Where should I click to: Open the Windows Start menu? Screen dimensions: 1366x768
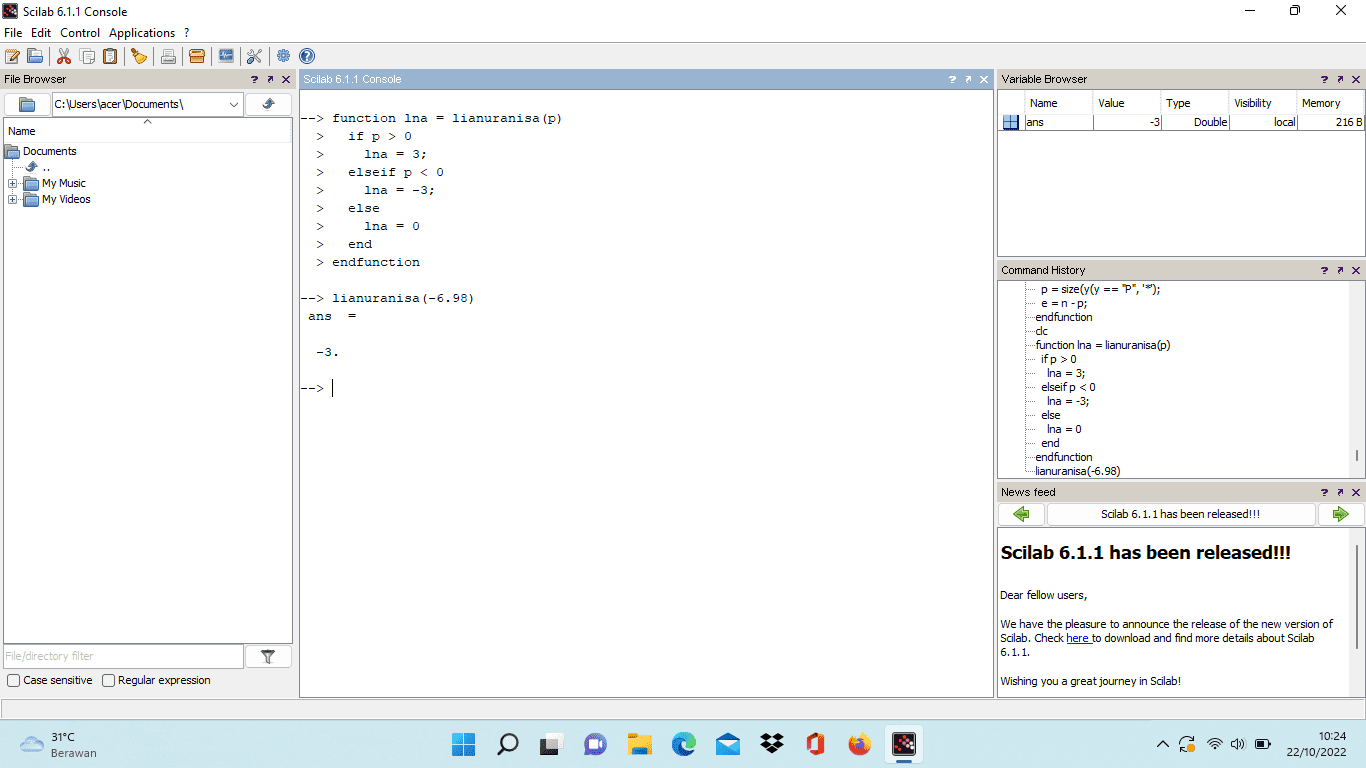tap(463, 744)
